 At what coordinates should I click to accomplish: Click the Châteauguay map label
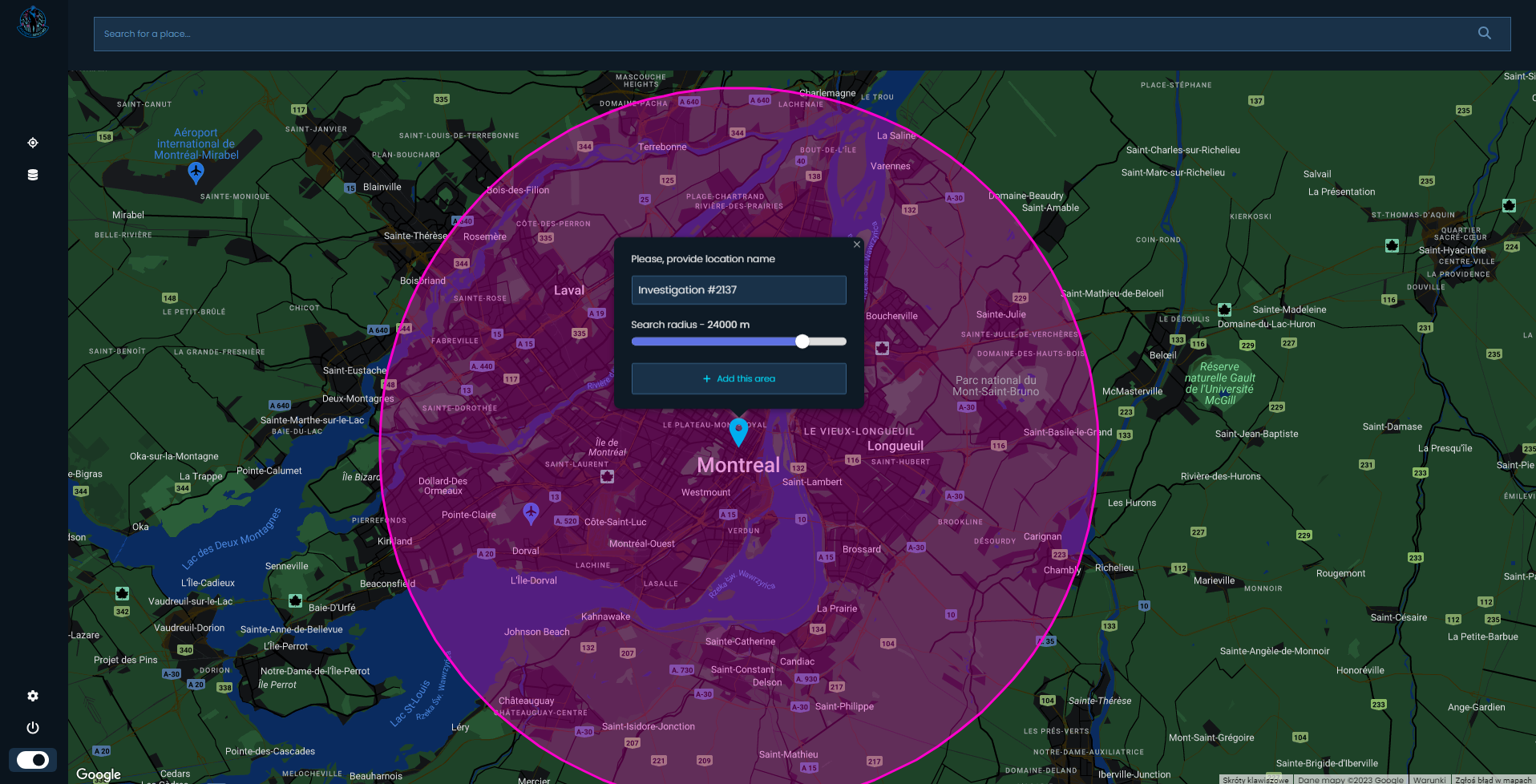527,701
